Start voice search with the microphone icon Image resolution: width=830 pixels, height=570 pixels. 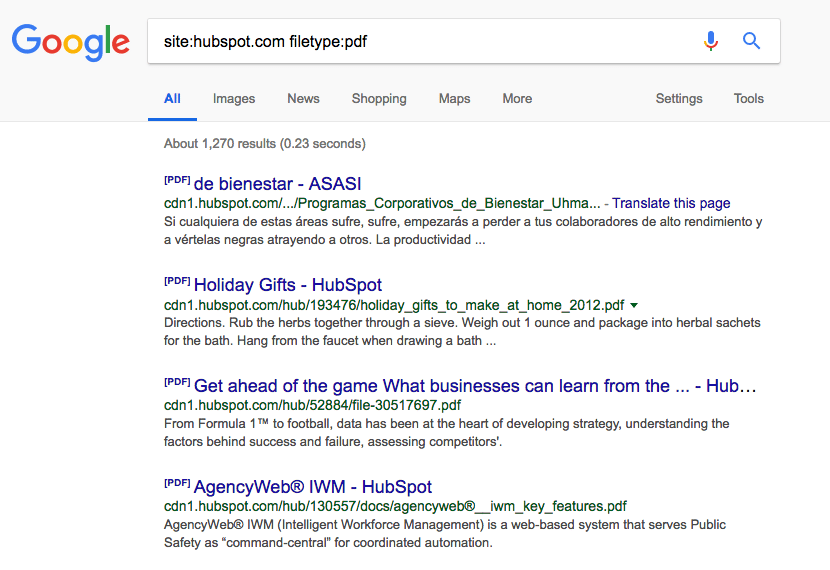[711, 41]
